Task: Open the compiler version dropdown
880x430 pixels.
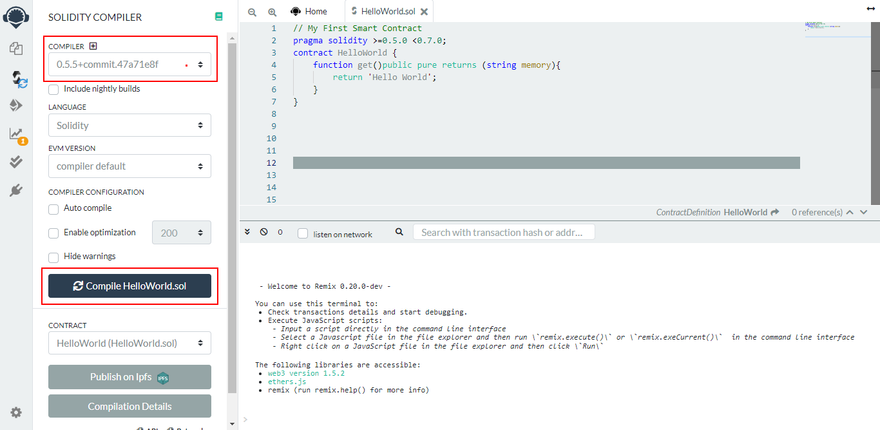Action: pos(129,65)
